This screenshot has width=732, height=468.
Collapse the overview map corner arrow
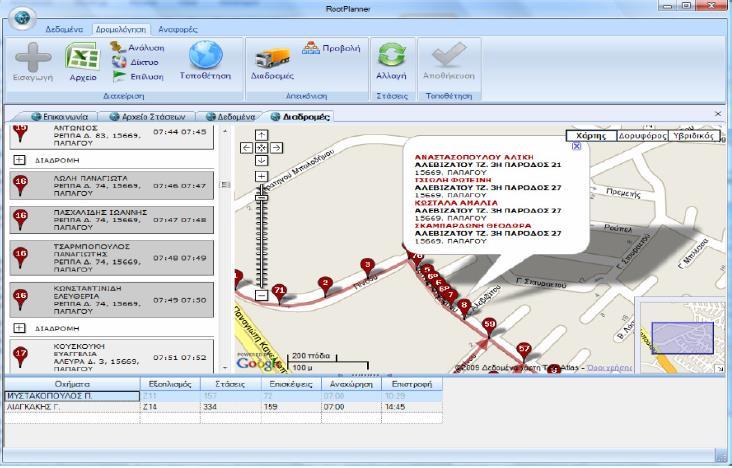click(x=720, y=369)
